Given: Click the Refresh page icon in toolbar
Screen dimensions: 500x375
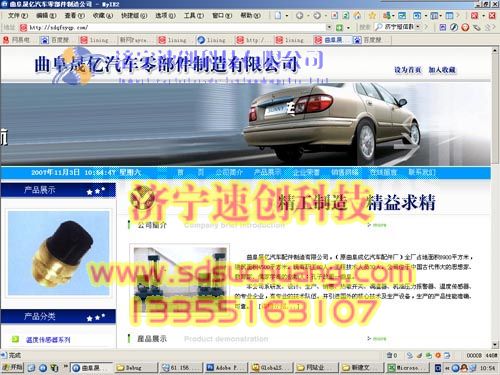Looking at the screenshot, I should [346, 16].
